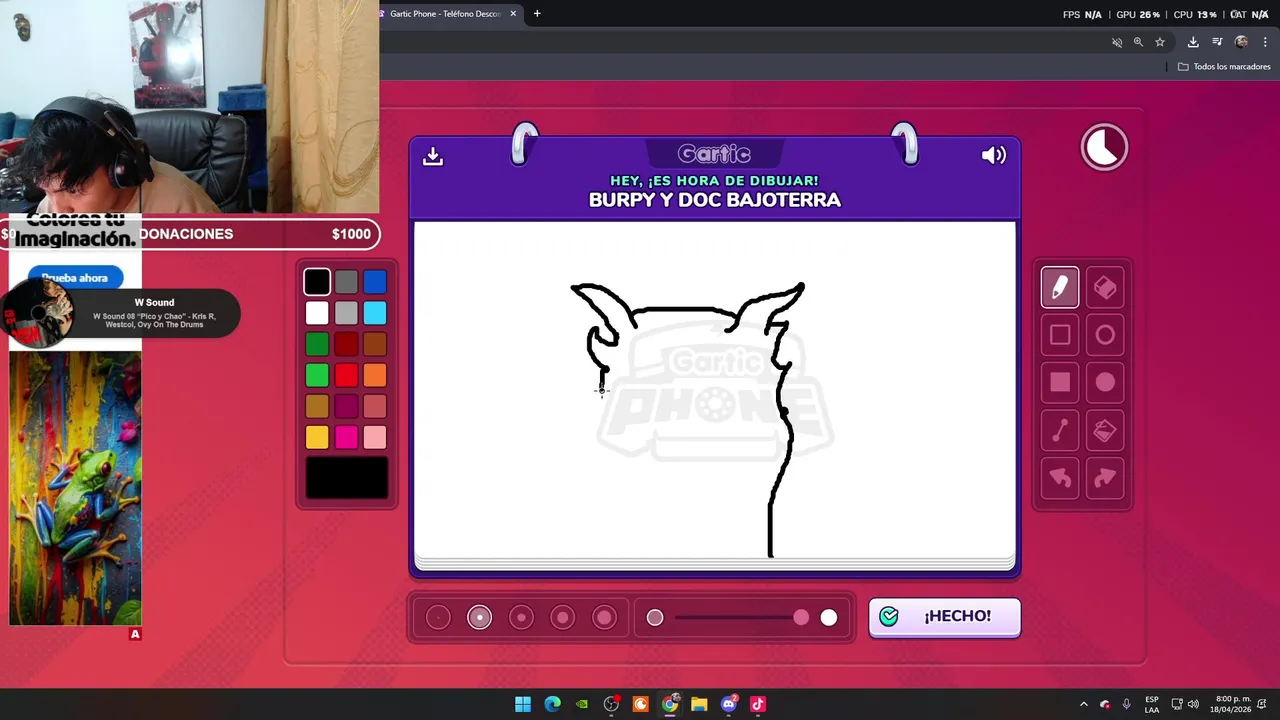Pick the brown color swatch
Image resolution: width=1280 pixels, height=720 pixels.
375,344
